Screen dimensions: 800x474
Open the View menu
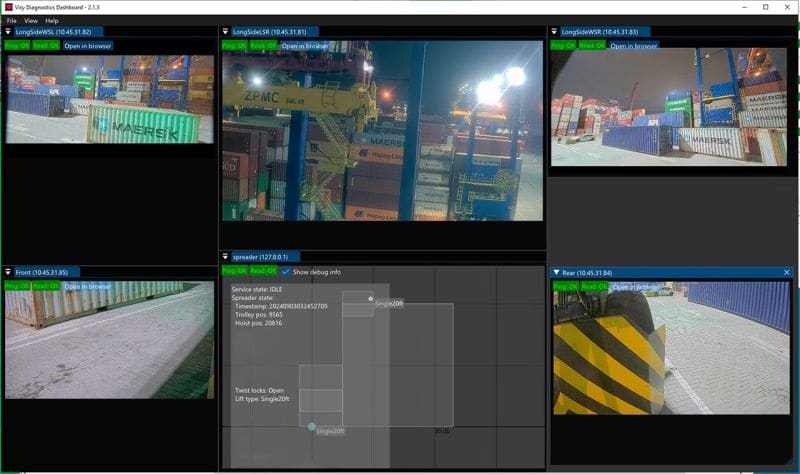(x=31, y=21)
